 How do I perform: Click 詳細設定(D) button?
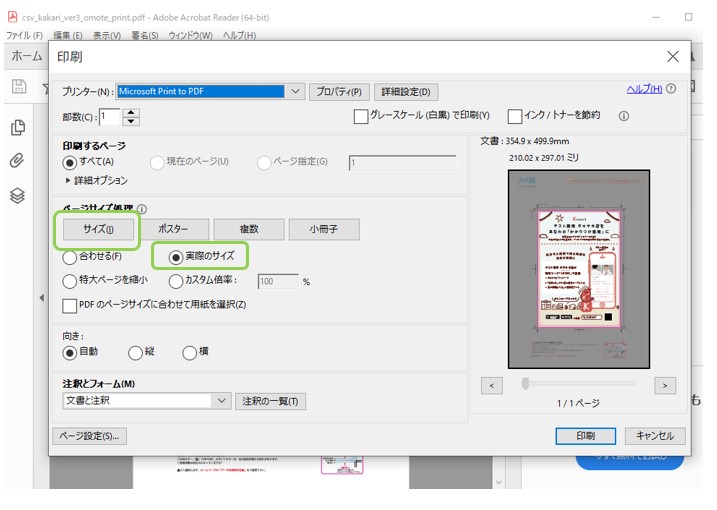point(406,92)
